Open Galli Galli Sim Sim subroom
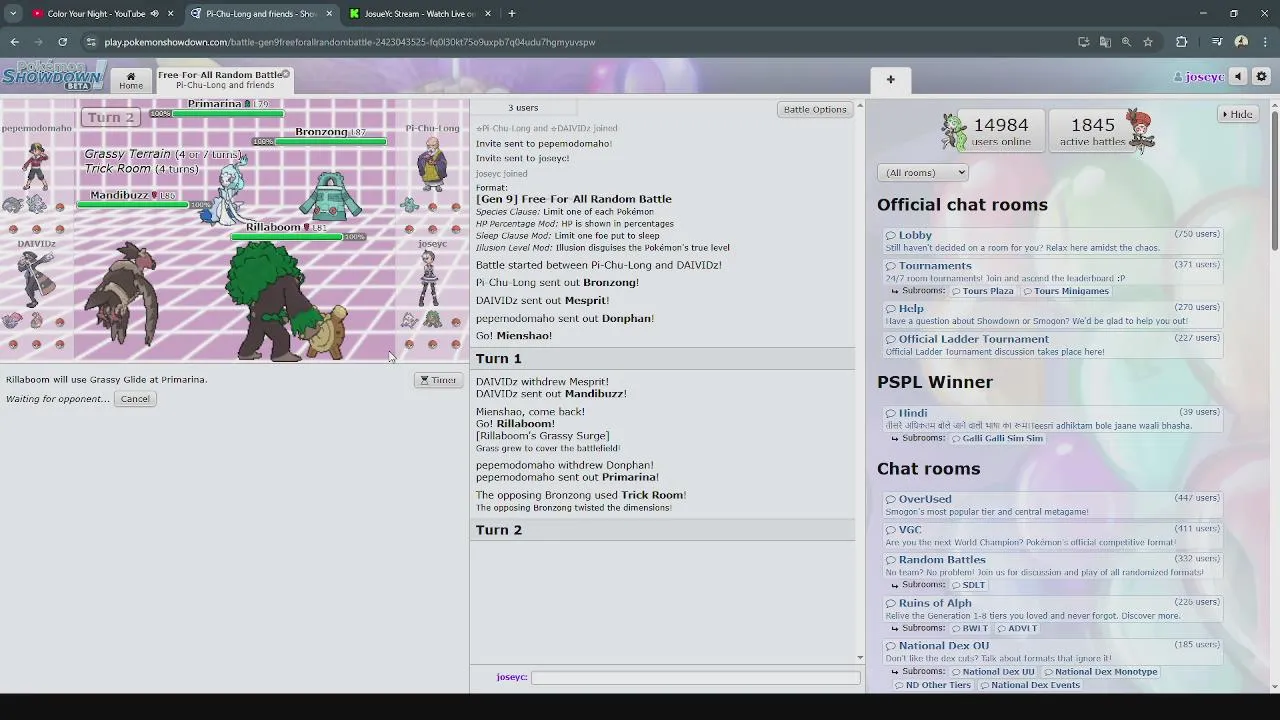Screen dimensions: 1280x720 [x=997, y=438]
